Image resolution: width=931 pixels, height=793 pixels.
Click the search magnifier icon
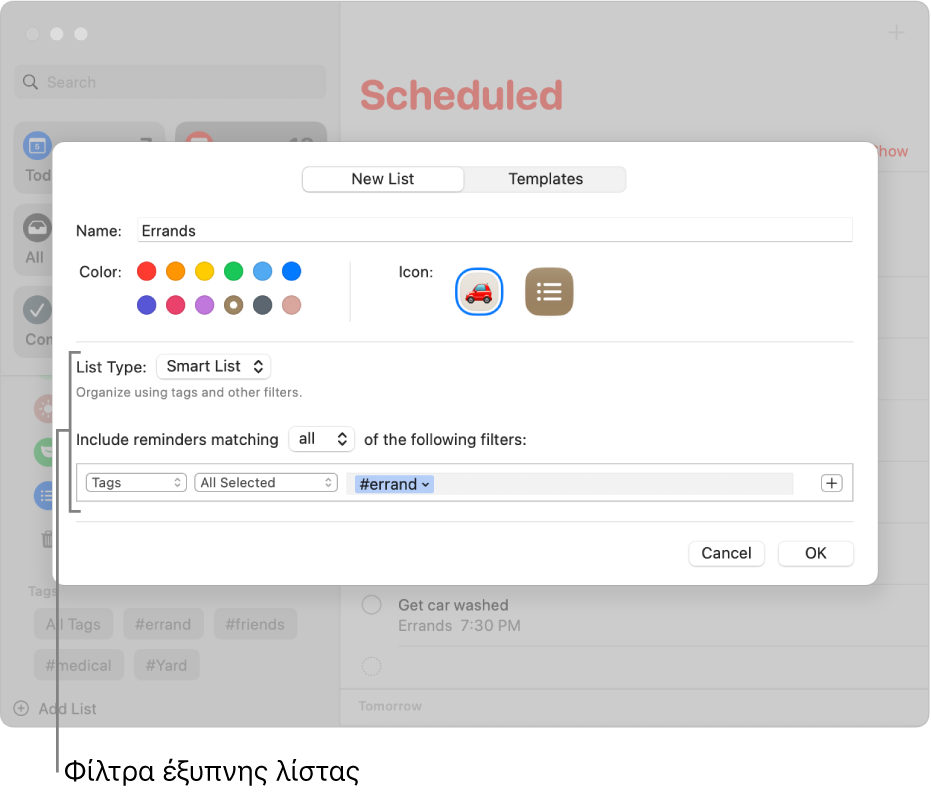pyautogui.click(x=30, y=82)
